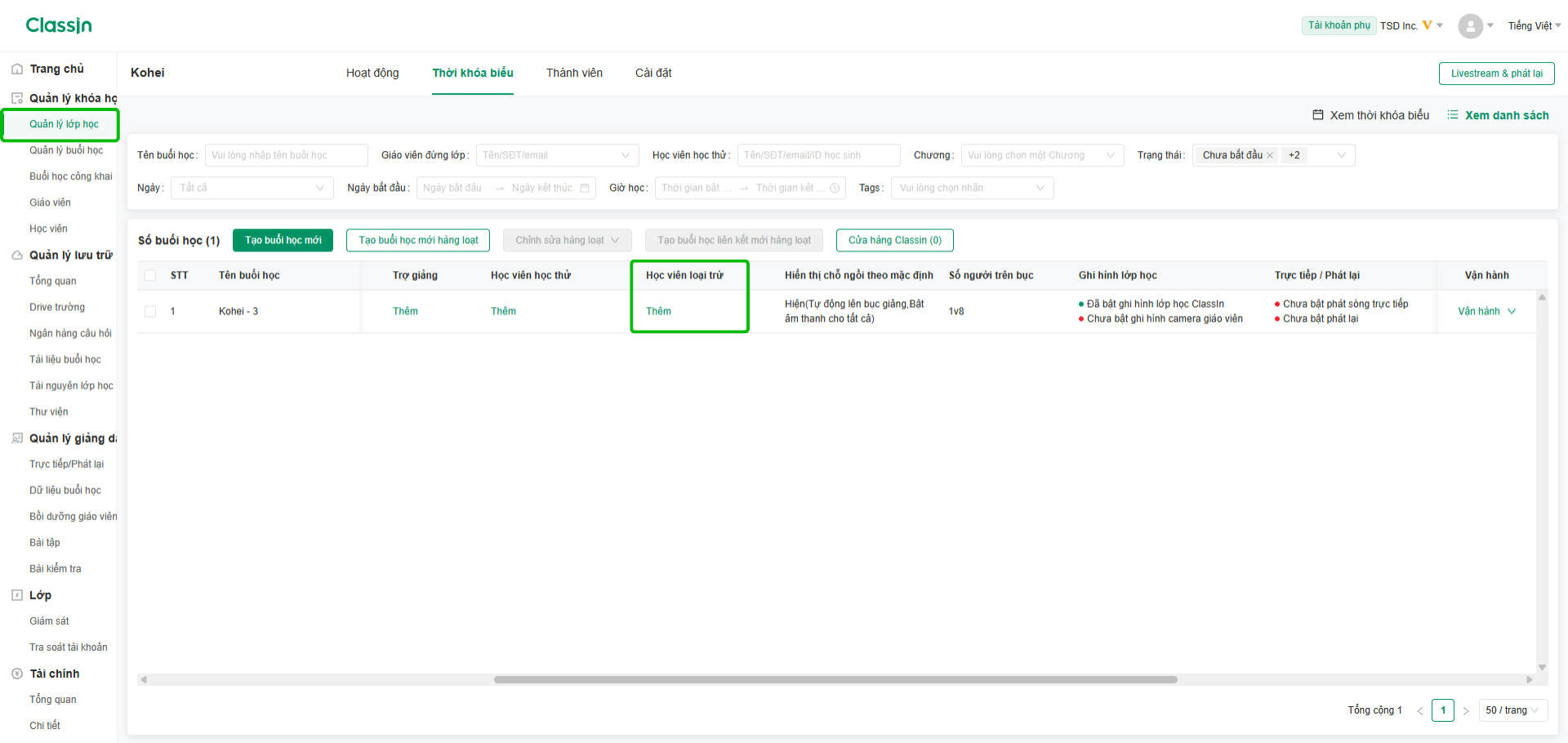This screenshot has width=1568, height=743.
Task: Switch to Hoạt động tab
Action: point(372,73)
